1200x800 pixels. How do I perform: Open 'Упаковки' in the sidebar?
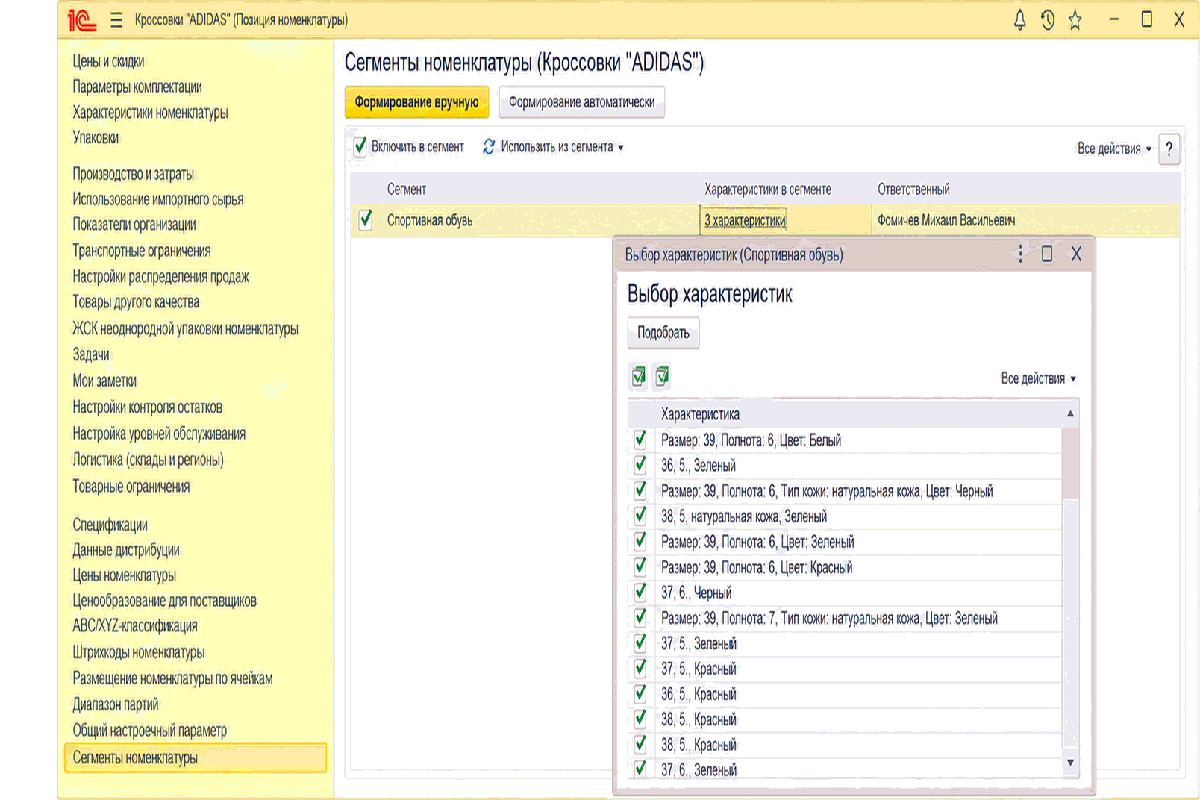click(x=96, y=137)
